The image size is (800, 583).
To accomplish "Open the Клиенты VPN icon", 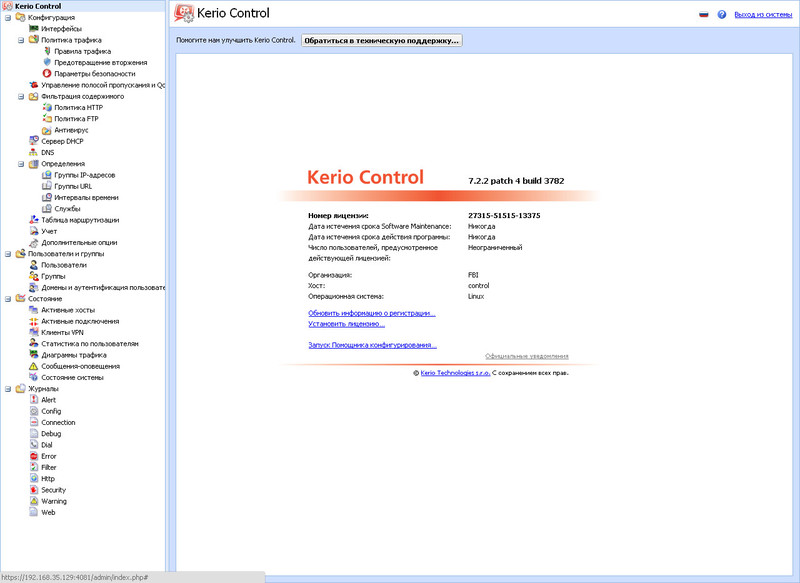I will click(33, 332).
